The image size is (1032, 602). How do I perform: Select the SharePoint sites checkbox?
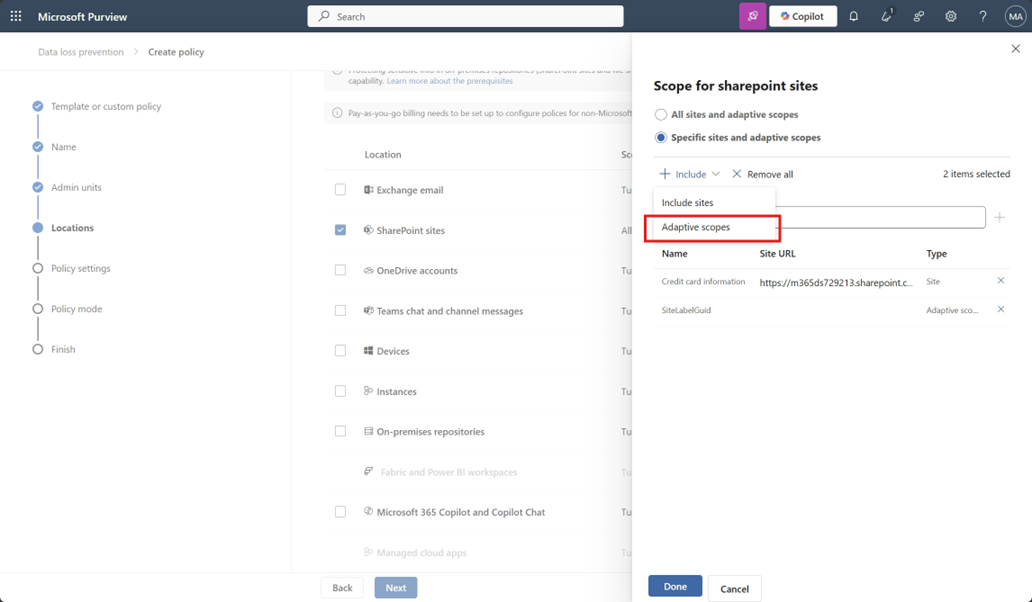point(342,230)
